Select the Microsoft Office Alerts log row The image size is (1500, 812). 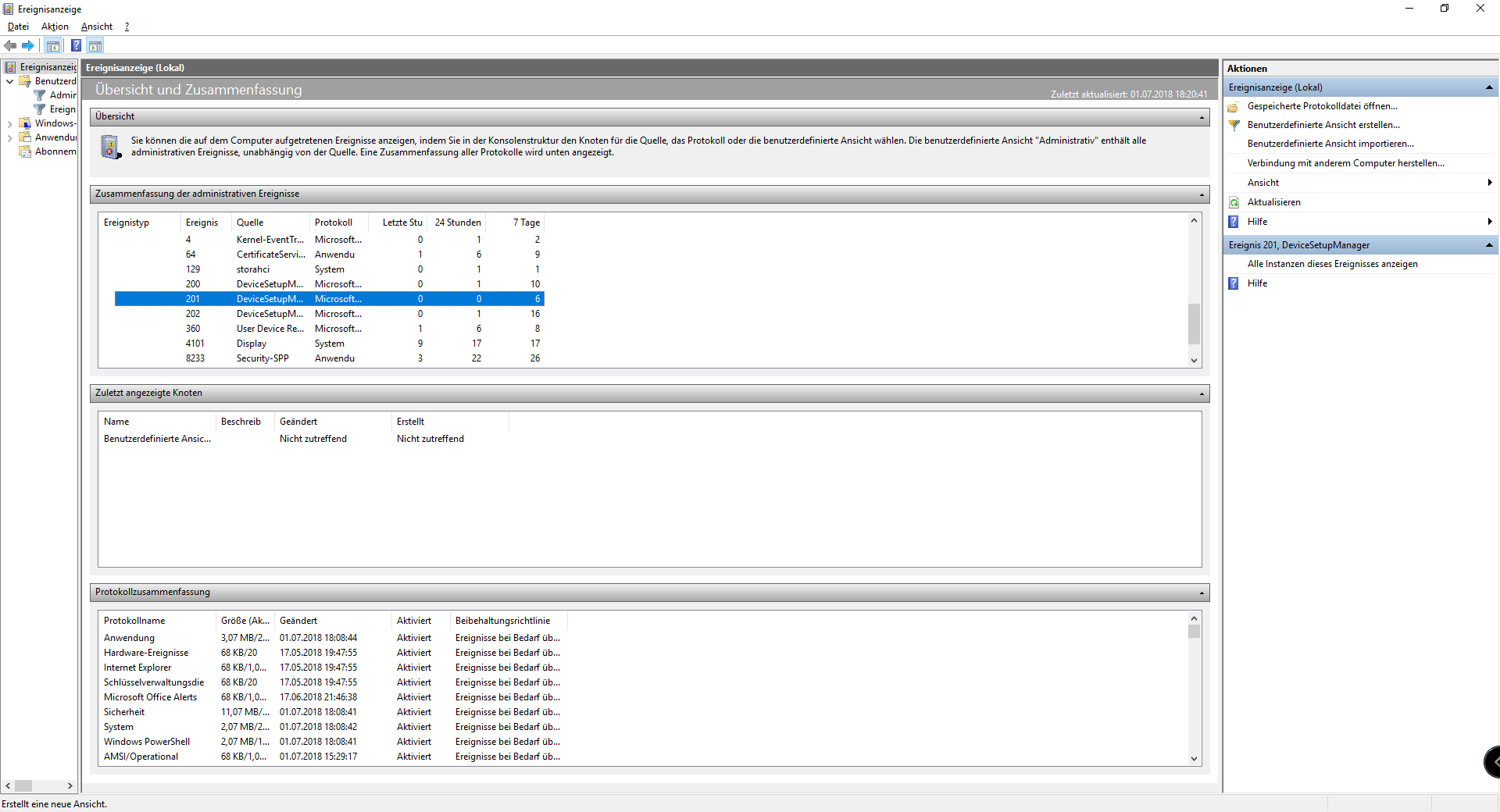[x=334, y=697]
